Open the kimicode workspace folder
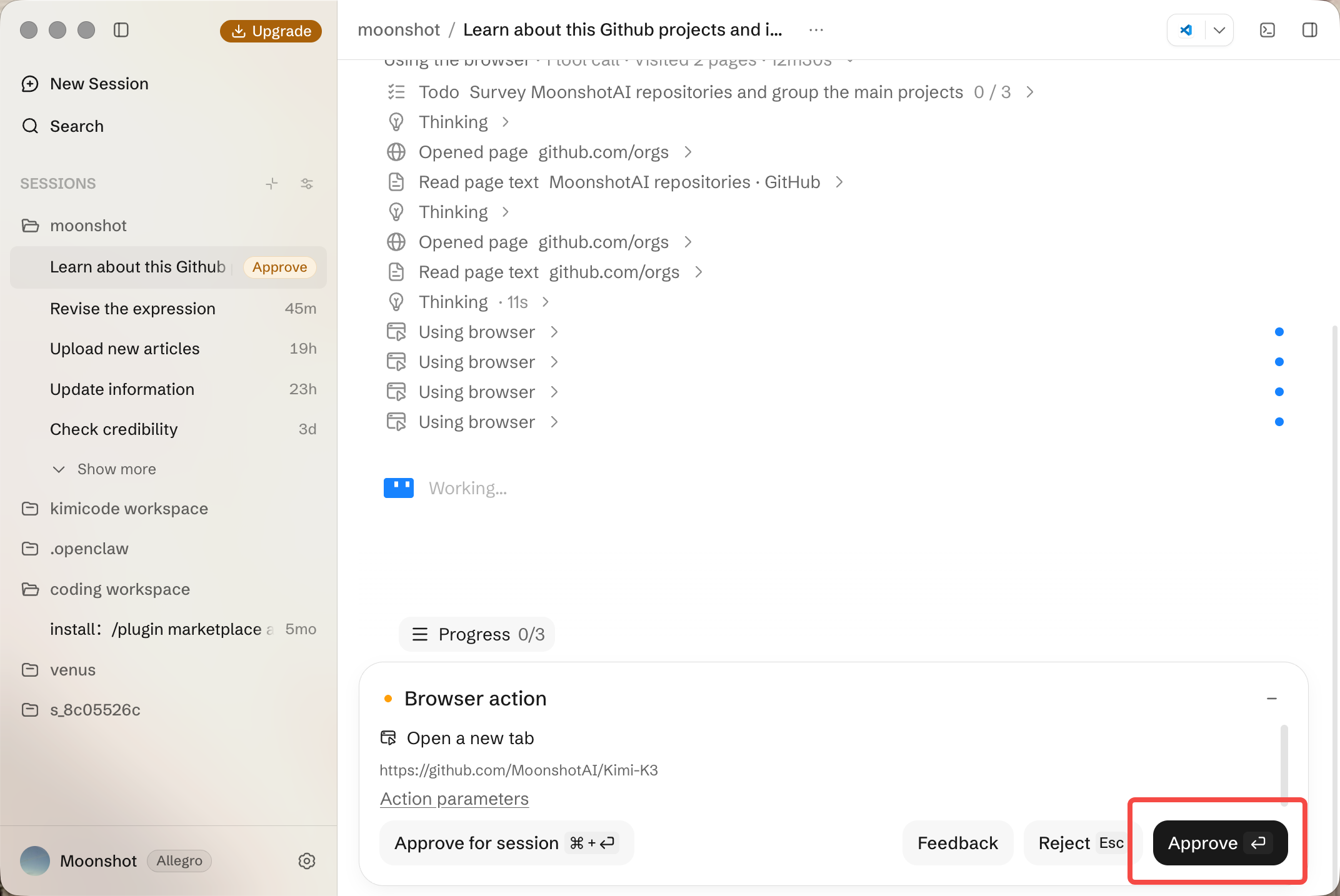Image resolution: width=1340 pixels, height=896 pixels. click(x=114, y=509)
